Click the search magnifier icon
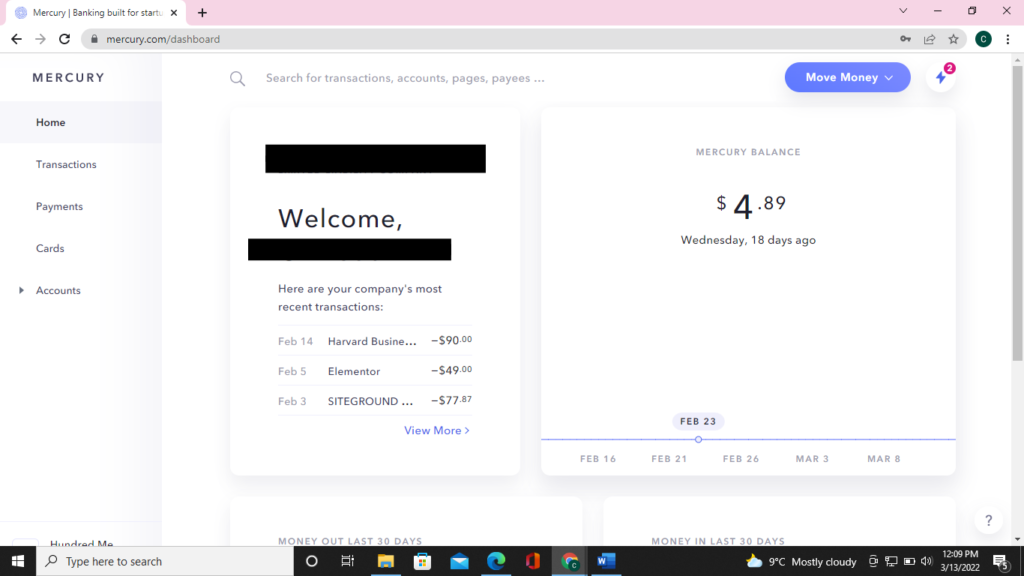Image resolution: width=1024 pixels, height=576 pixels. tap(237, 79)
